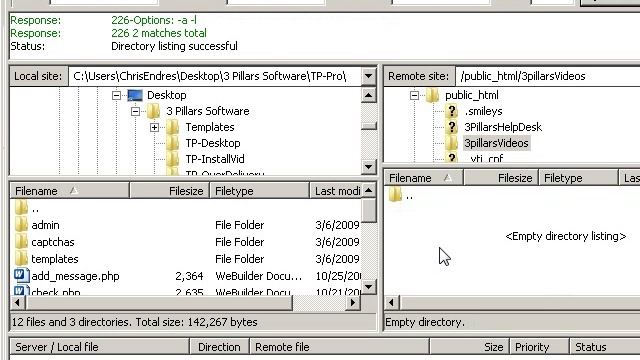Screen dimensions: 640x360
Task: Sort remote files by Filename column
Action: click(x=424, y=178)
